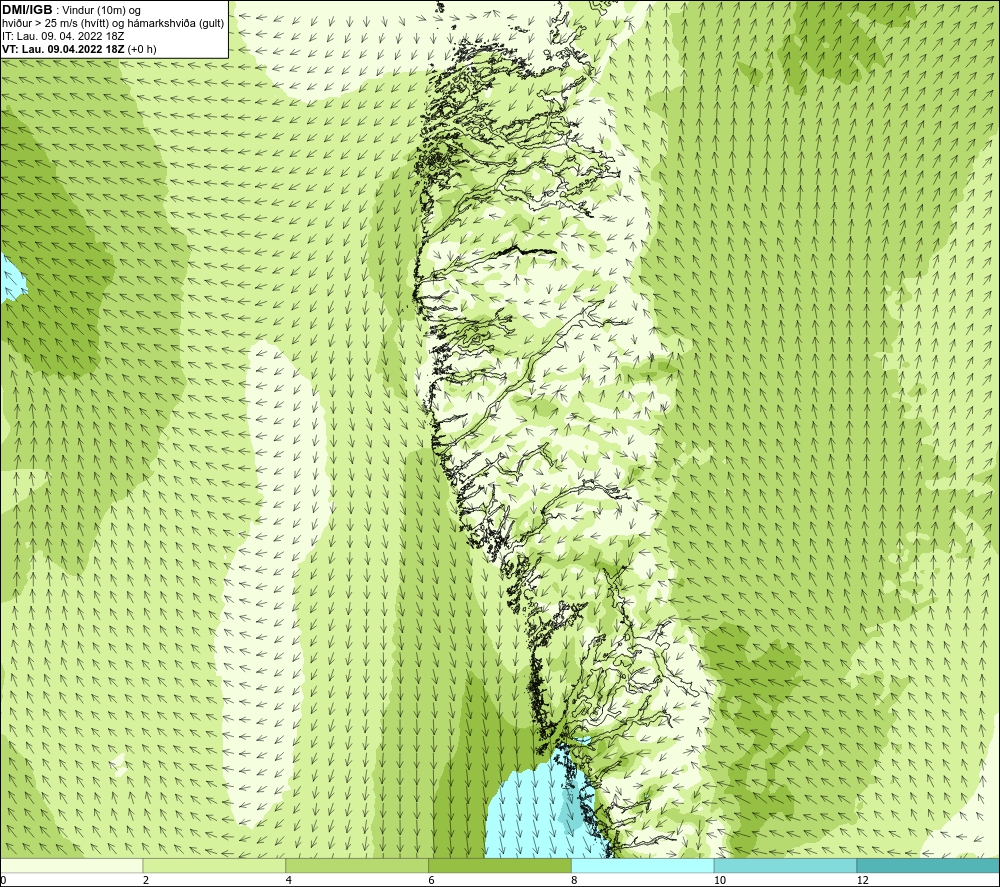Click the 8–10 m/s light cyan scale segment
This screenshot has width=1000, height=887.
(x=643, y=865)
